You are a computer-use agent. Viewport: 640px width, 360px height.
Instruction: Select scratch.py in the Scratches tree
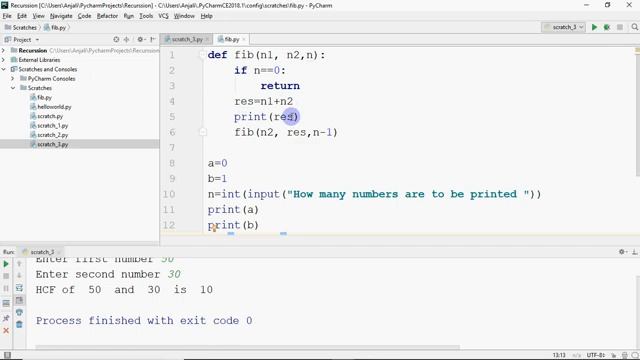tap(50, 116)
